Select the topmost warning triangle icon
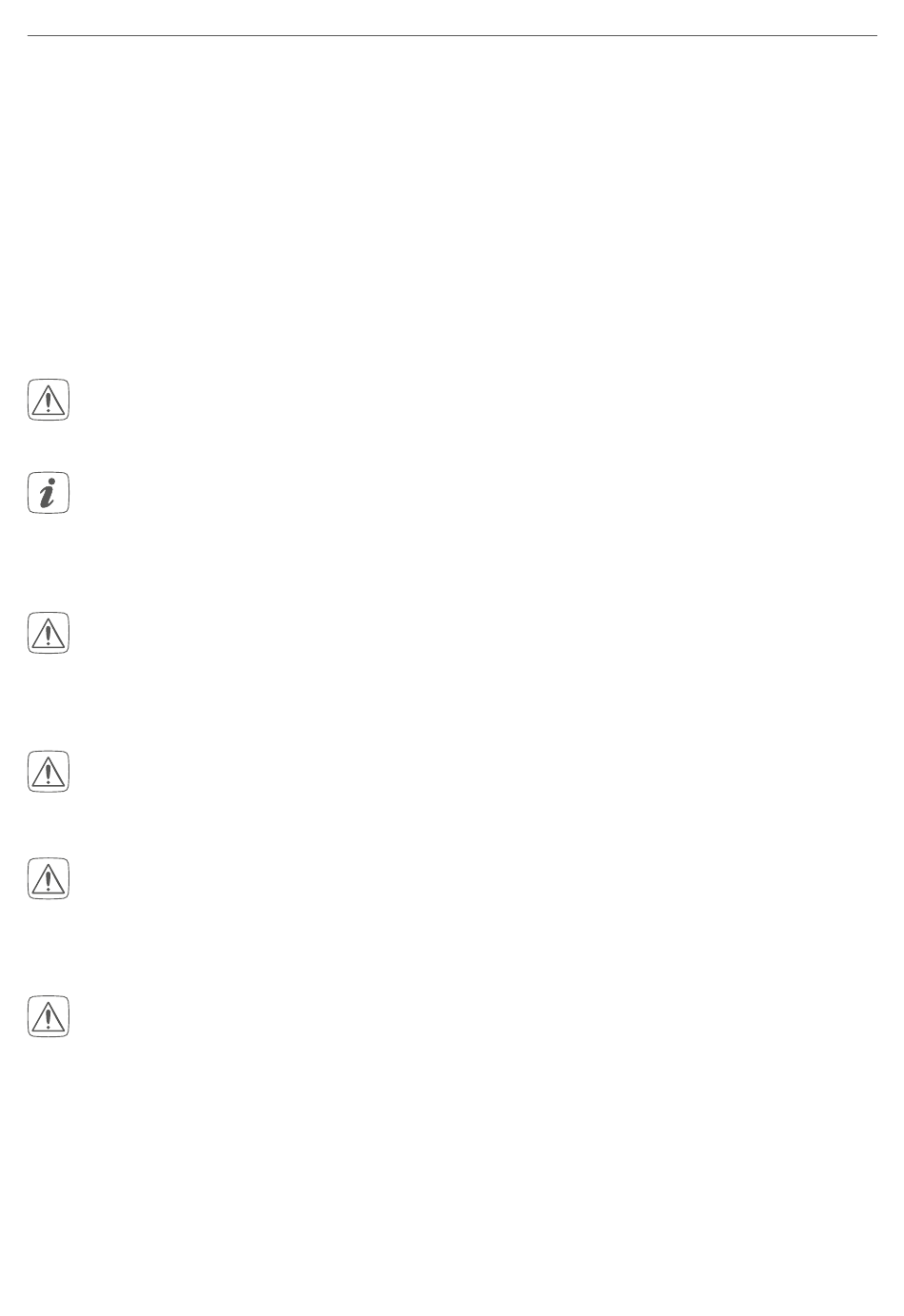 point(48,400)
